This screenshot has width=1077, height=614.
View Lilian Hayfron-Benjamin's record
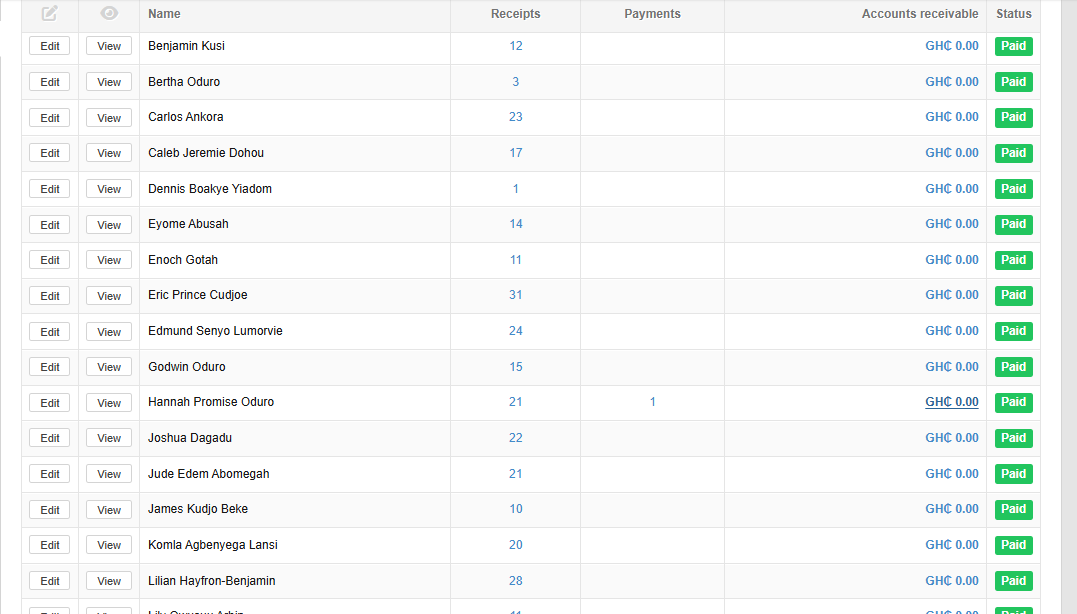(x=109, y=581)
